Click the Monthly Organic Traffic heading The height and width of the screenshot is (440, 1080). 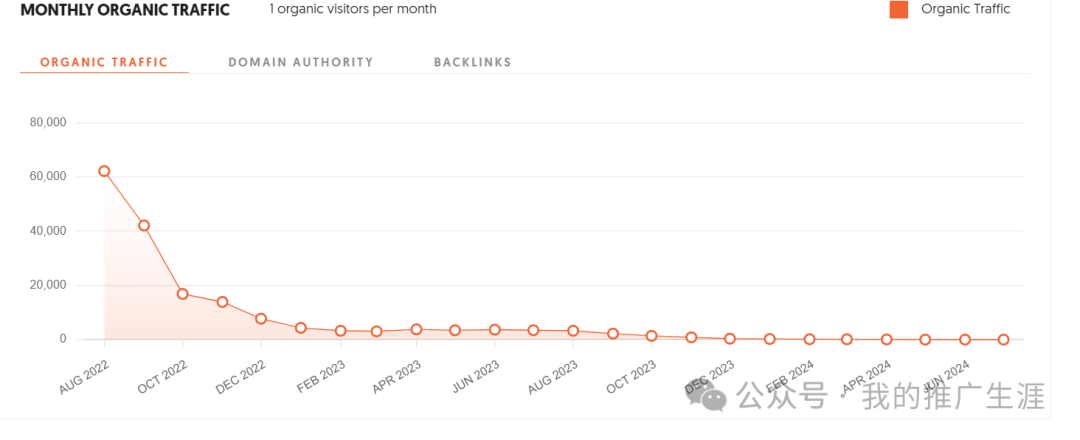tap(125, 10)
